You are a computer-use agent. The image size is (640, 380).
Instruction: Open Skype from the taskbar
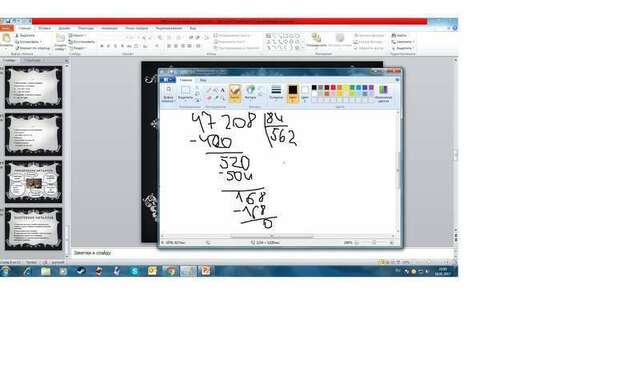(134, 271)
